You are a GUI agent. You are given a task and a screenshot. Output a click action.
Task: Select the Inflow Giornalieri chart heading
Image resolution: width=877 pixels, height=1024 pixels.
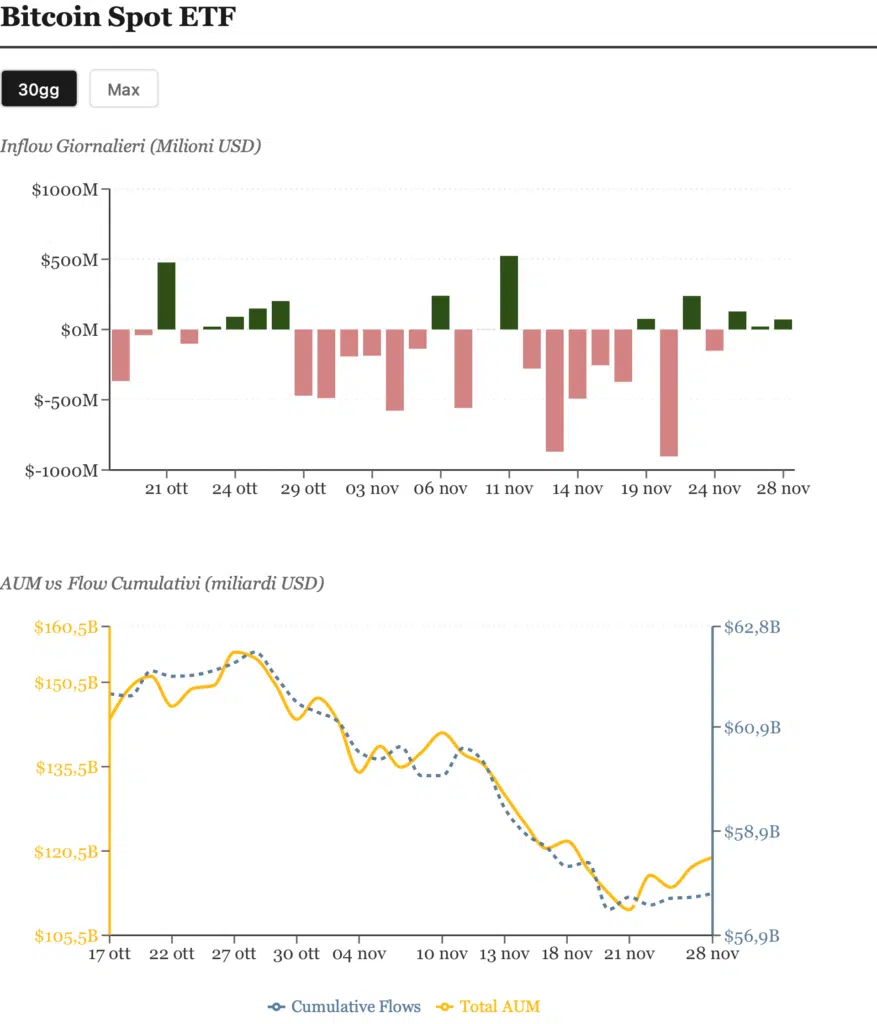tap(131, 146)
